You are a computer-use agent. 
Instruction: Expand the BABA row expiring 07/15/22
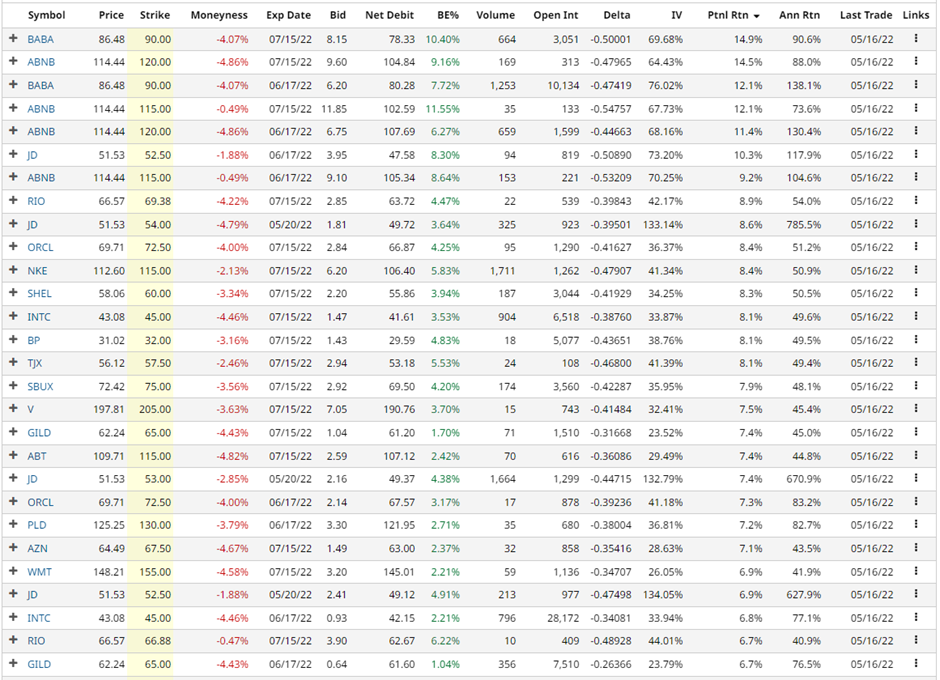click(x=13, y=38)
